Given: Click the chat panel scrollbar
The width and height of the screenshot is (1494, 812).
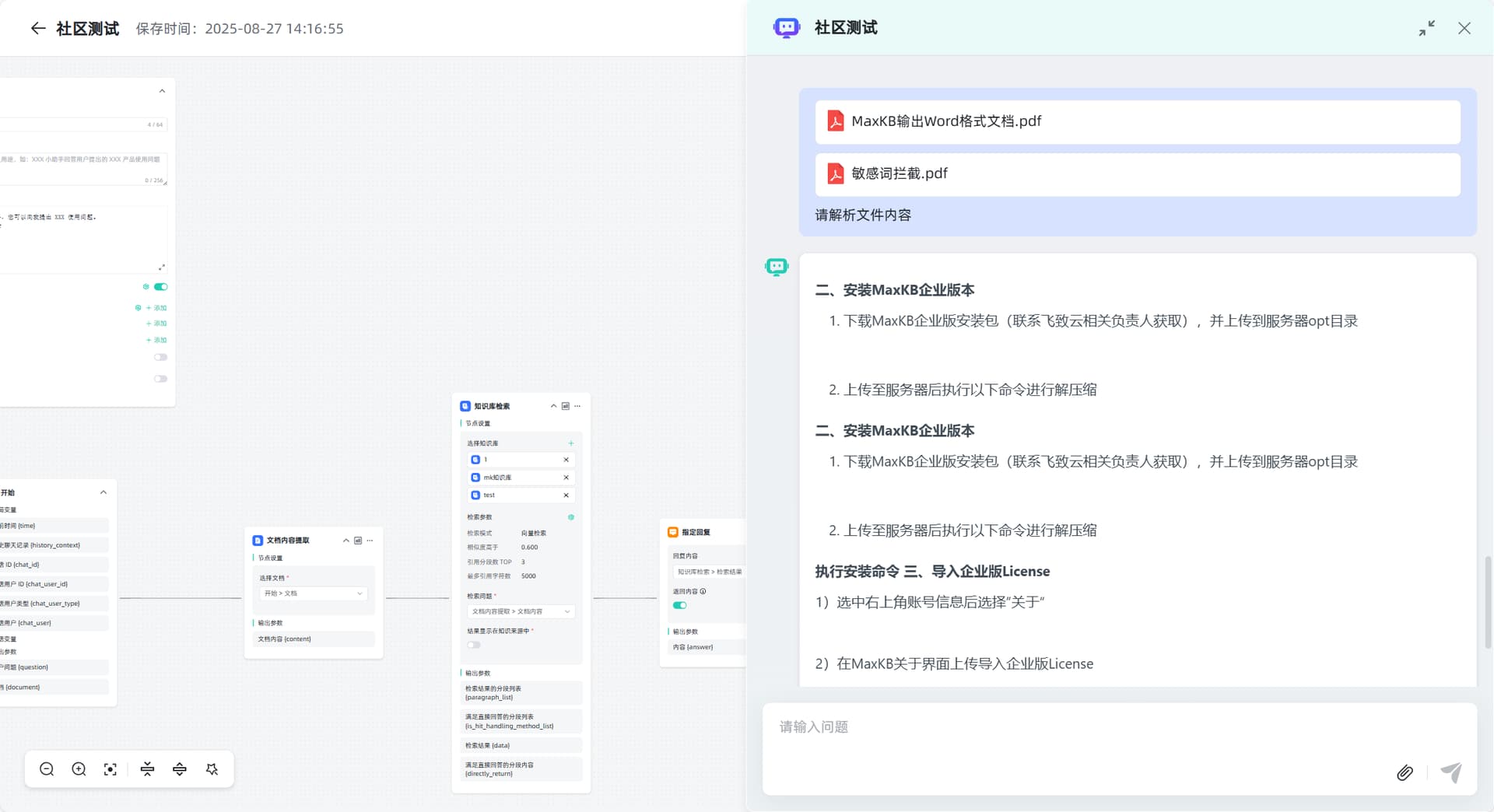Looking at the screenshot, I should (1488, 601).
